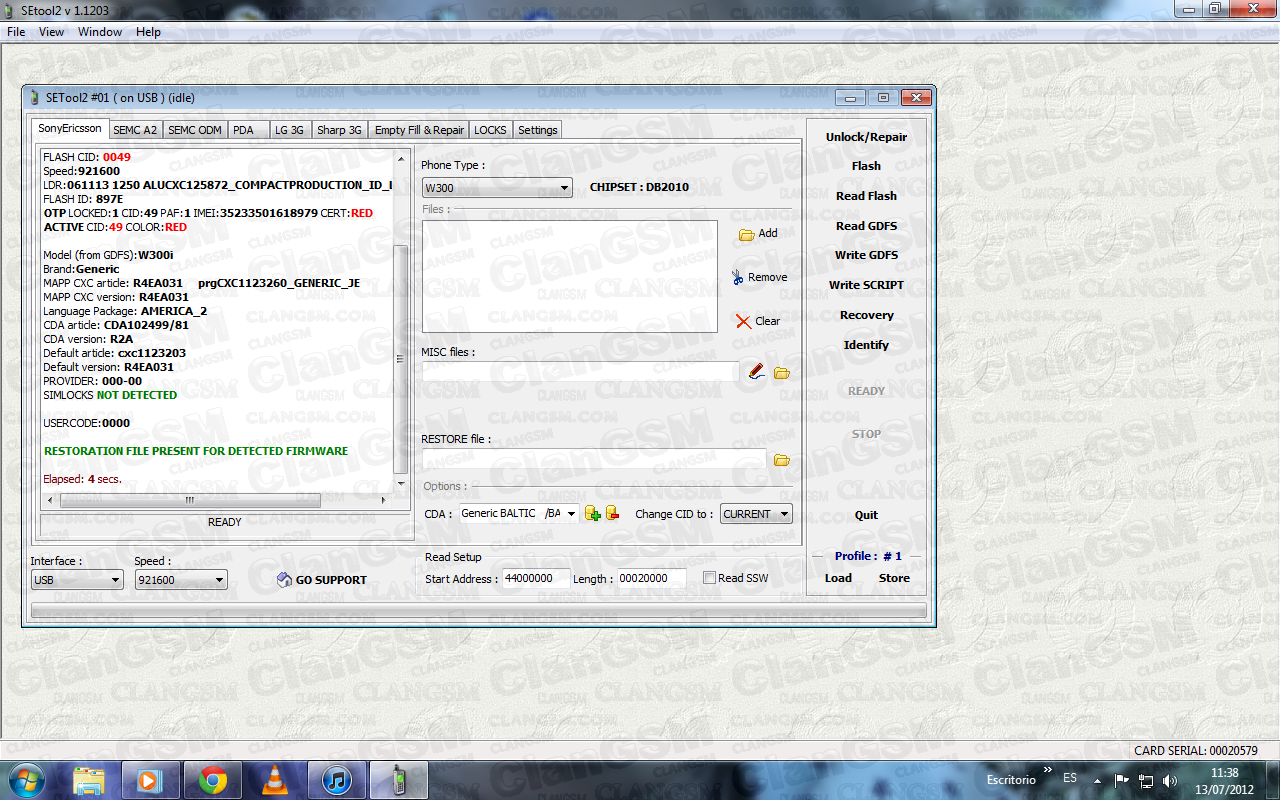Screen dimensions: 1280x800
Task: Click the Write SCRIPT button
Action: (866, 285)
